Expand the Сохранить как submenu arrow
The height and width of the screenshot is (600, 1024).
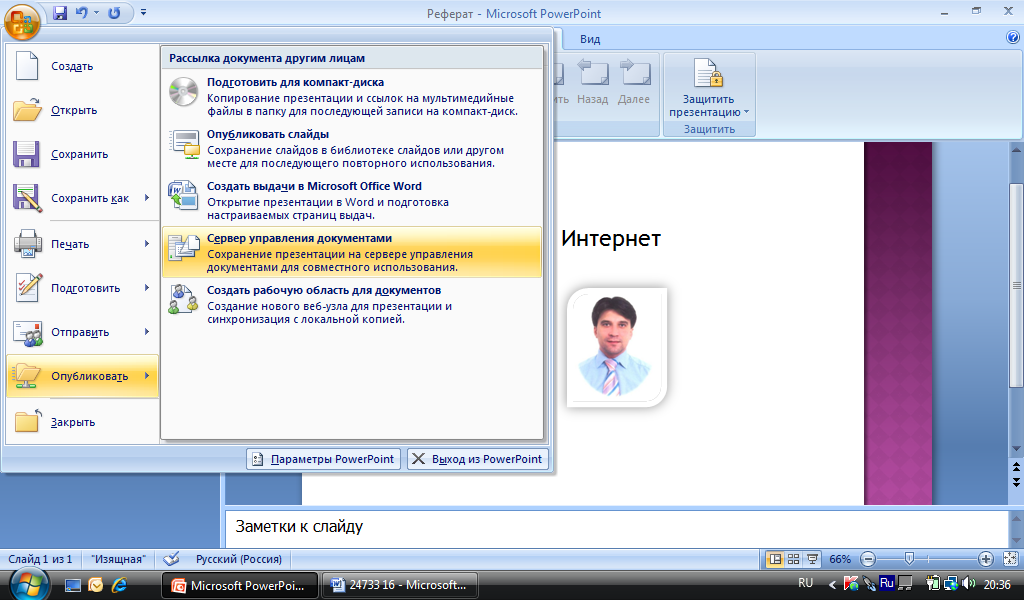[x=148, y=198]
